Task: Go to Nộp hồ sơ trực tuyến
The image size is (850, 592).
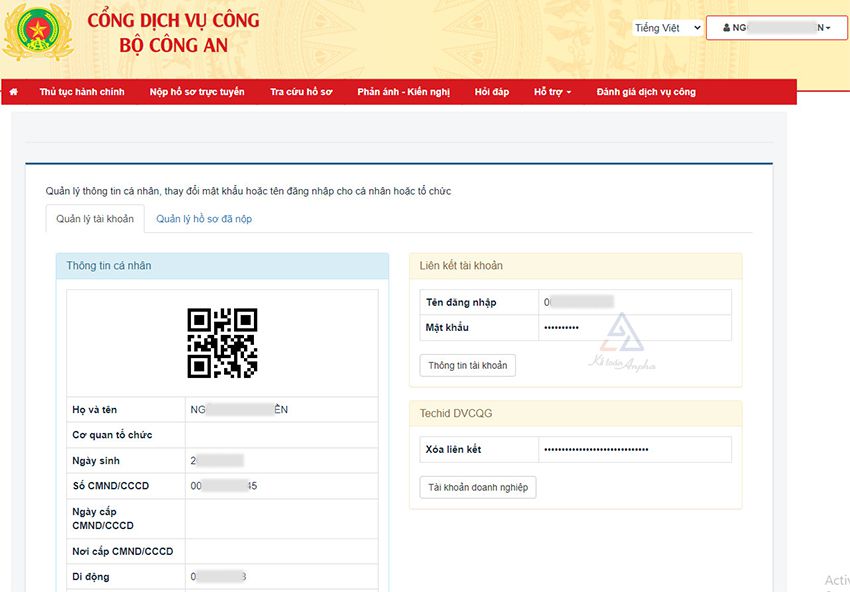Action: click(x=197, y=92)
